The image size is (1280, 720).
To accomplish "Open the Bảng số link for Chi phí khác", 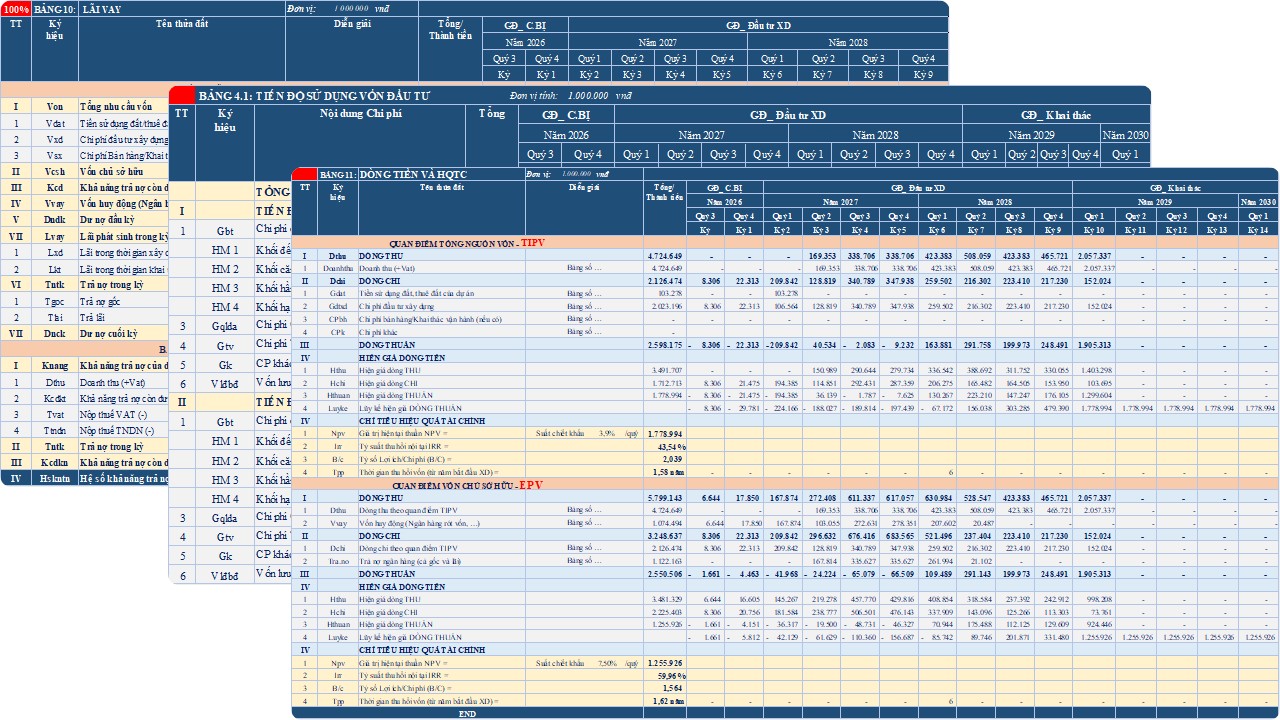I will tap(584, 332).
